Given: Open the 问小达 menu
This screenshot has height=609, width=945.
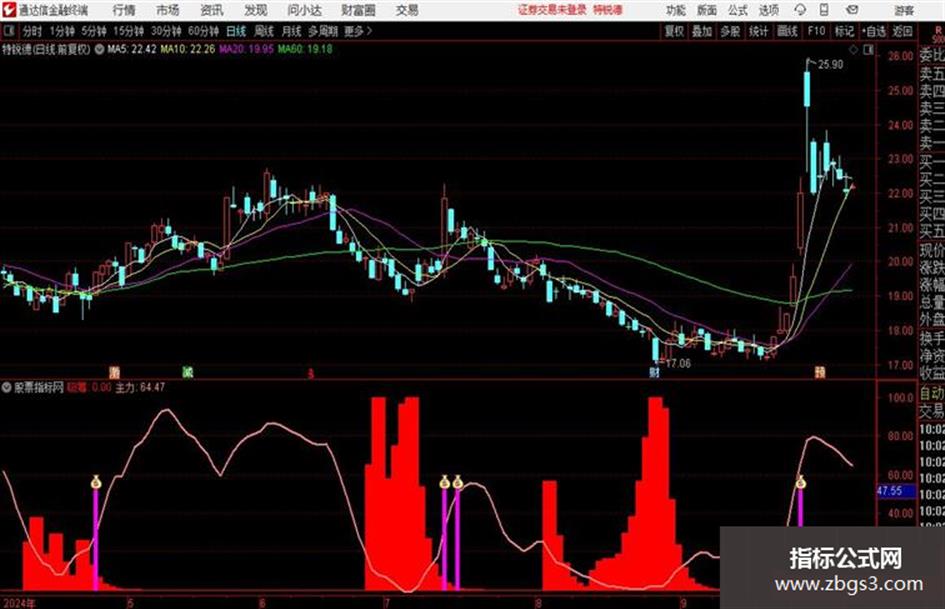Looking at the screenshot, I should [x=304, y=10].
